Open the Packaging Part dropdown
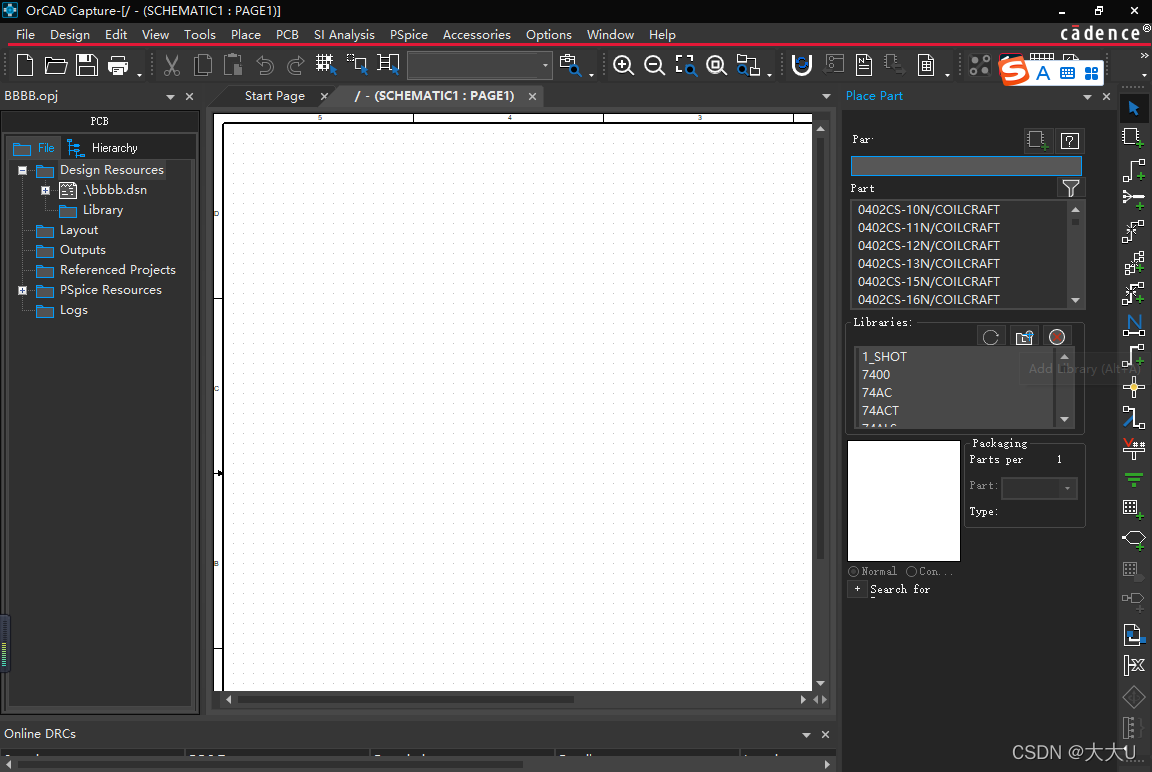This screenshot has width=1152, height=772. coord(1068,488)
